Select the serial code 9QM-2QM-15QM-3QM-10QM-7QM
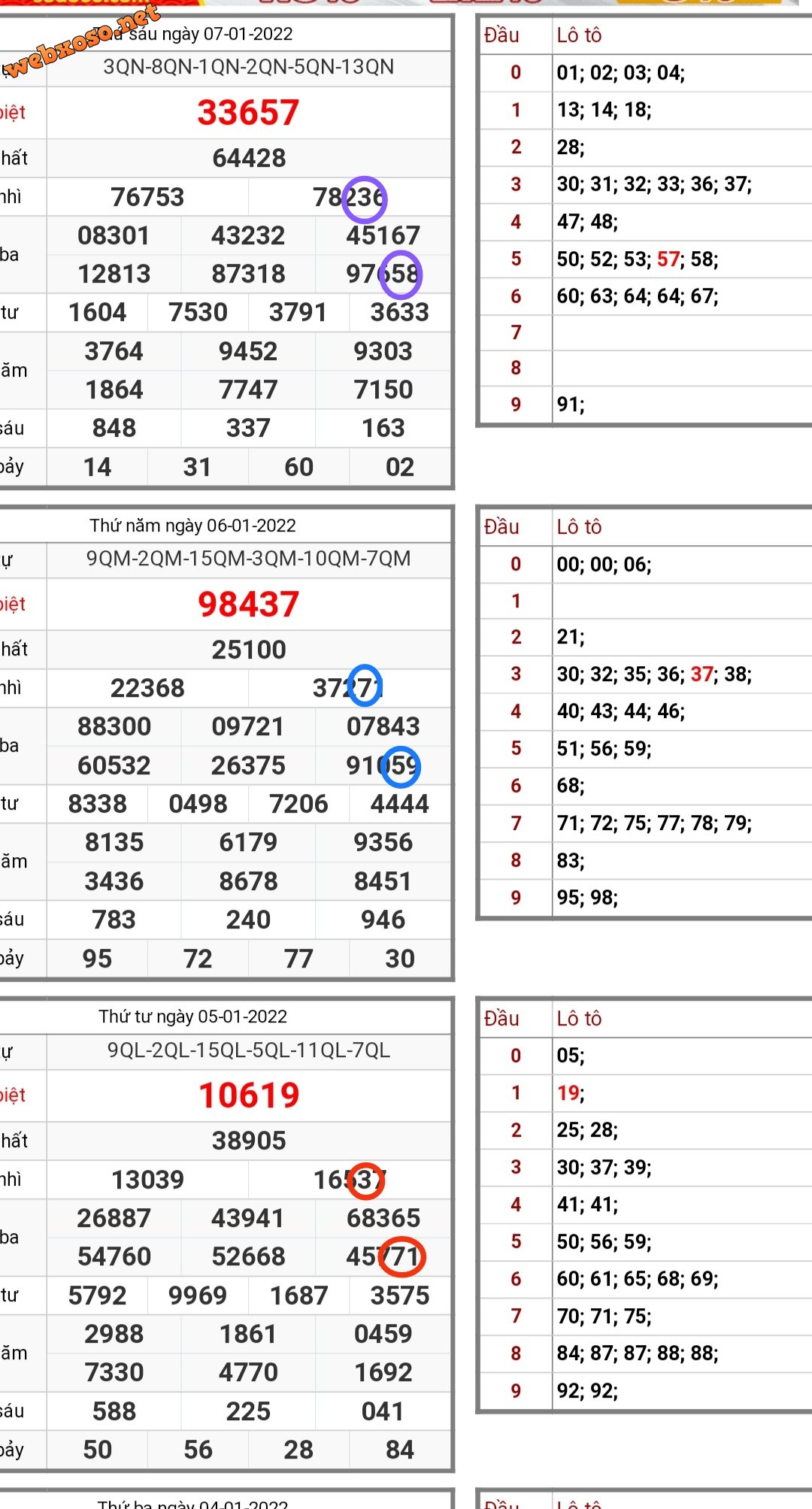This screenshot has width=812, height=1509. coord(249,559)
